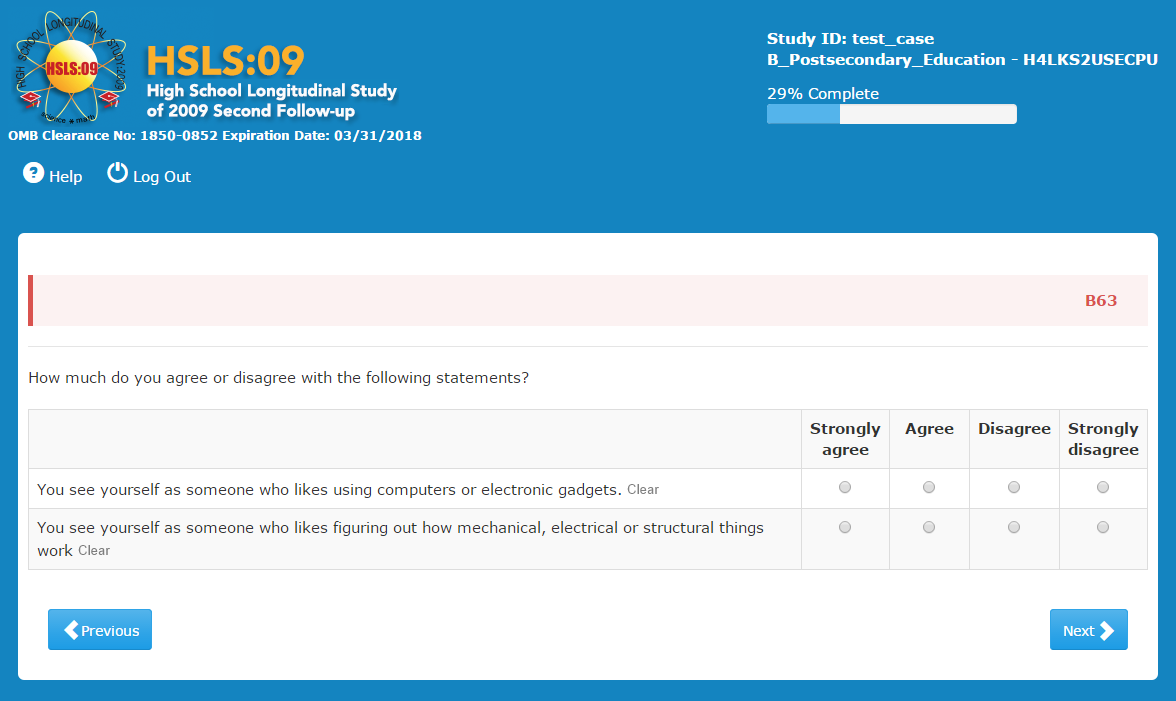Clear the mechanical things work answer
The width and height of the screenshot is (1176, 701).
[x=94, y=551]
